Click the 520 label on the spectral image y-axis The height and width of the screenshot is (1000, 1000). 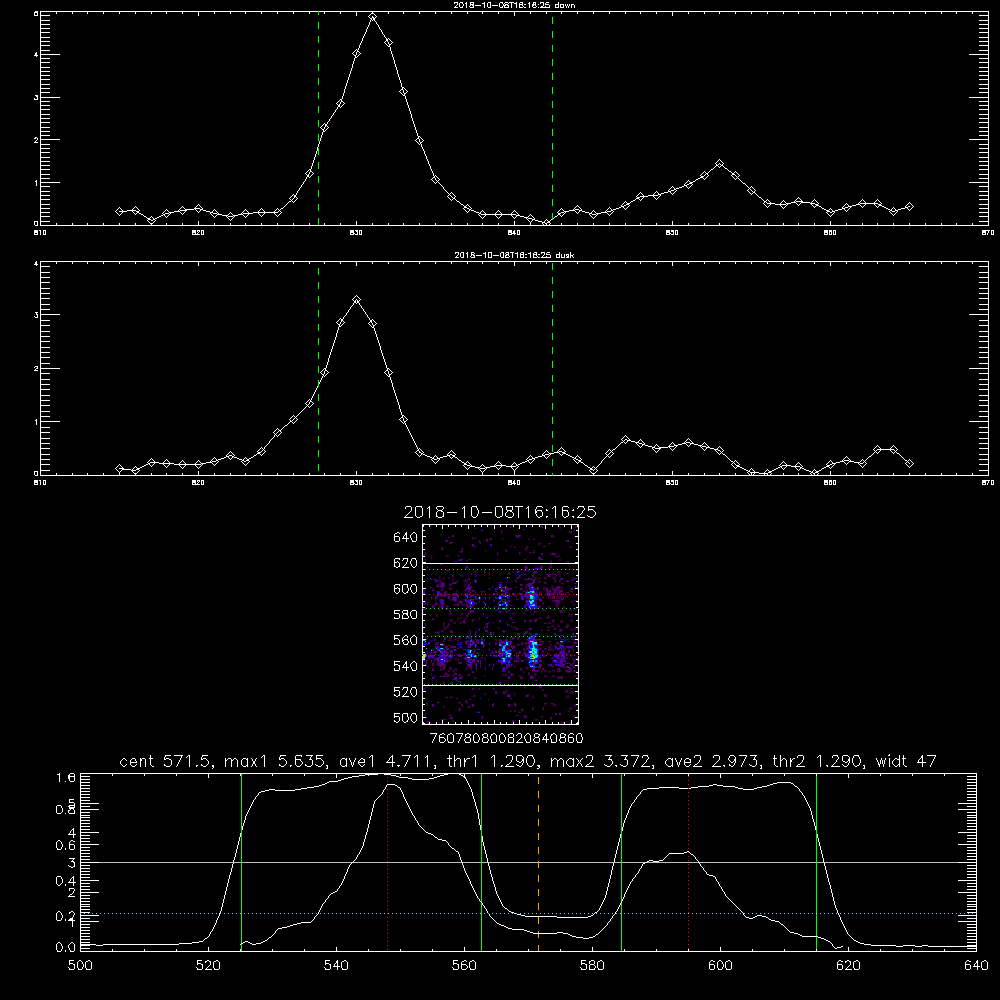405,692
